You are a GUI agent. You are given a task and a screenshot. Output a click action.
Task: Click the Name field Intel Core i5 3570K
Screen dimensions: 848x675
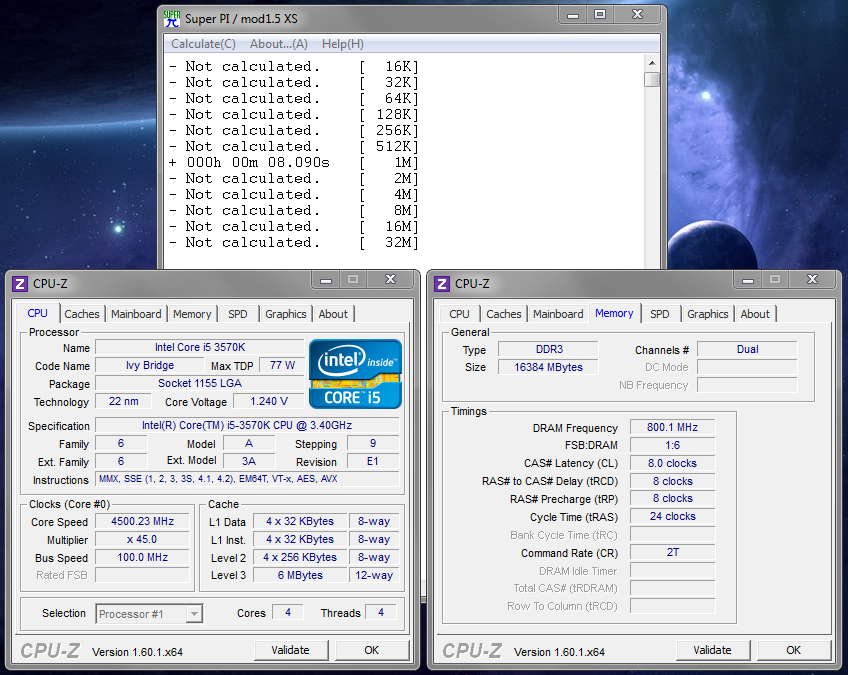coord(200,347)
